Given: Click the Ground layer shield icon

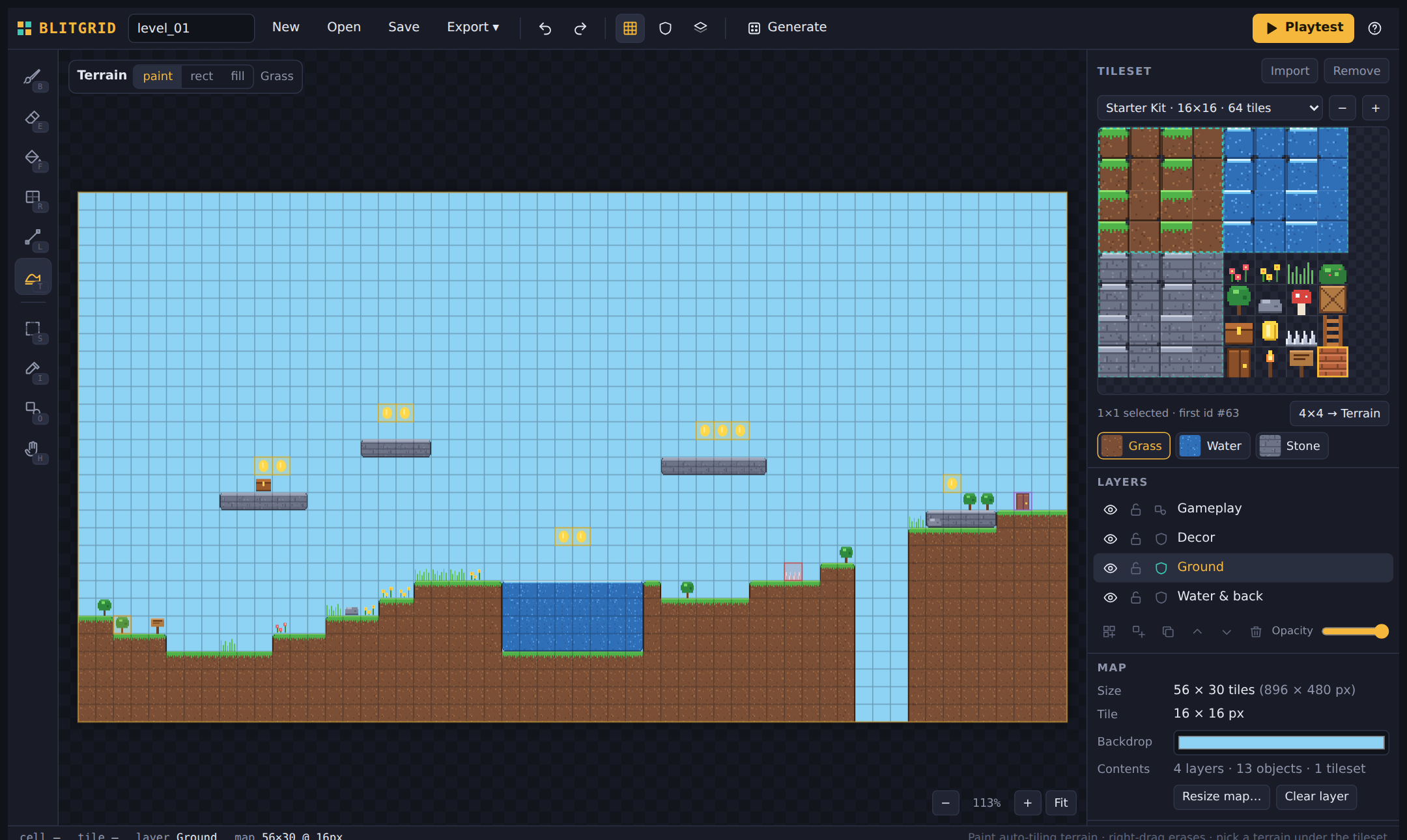Looking at the screenshot, I should click(1161, 568).
